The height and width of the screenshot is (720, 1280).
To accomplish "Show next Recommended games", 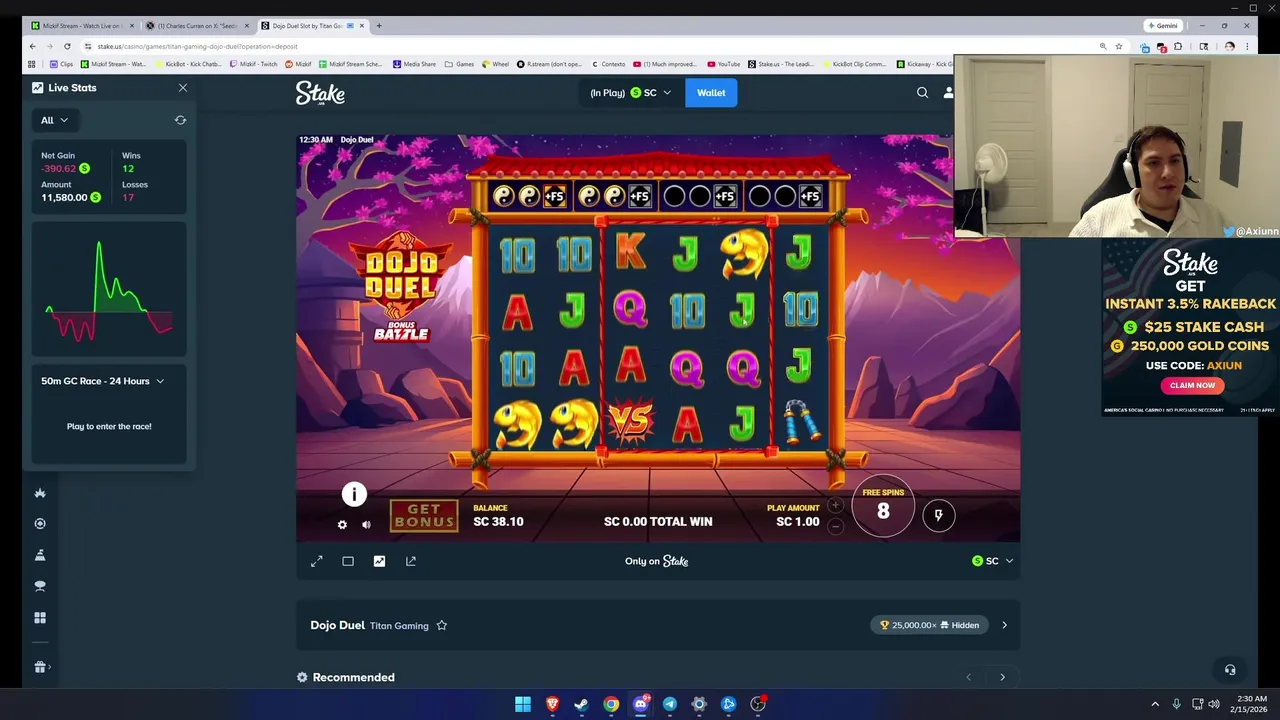I will (x=1002, y=677).
